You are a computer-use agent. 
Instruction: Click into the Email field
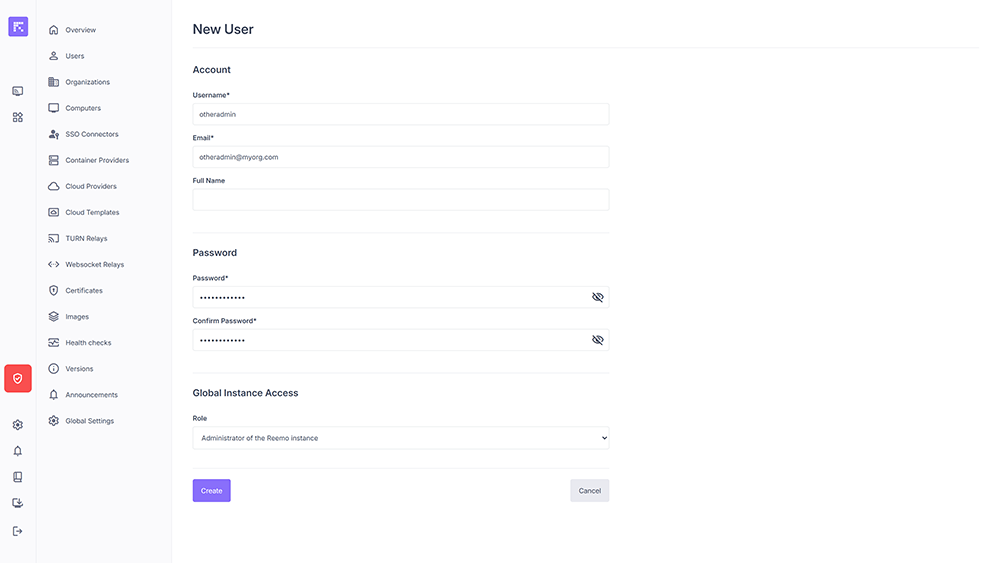(x=400, y=157)
